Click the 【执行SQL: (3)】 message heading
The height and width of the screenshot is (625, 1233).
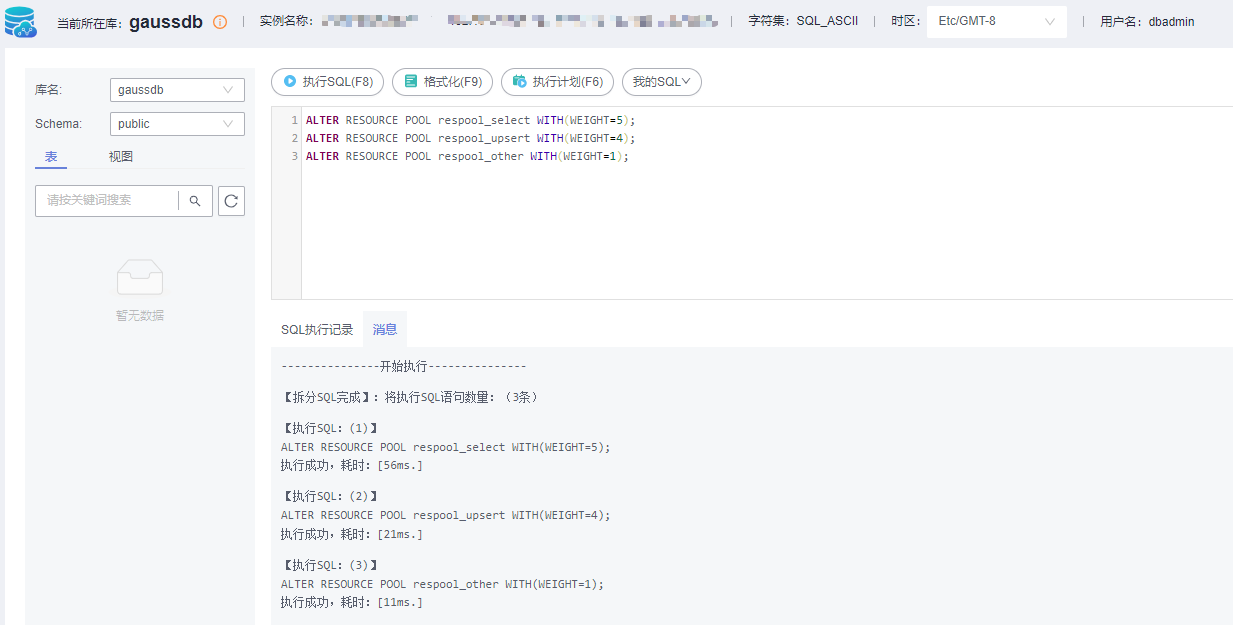tap(330, 565)
